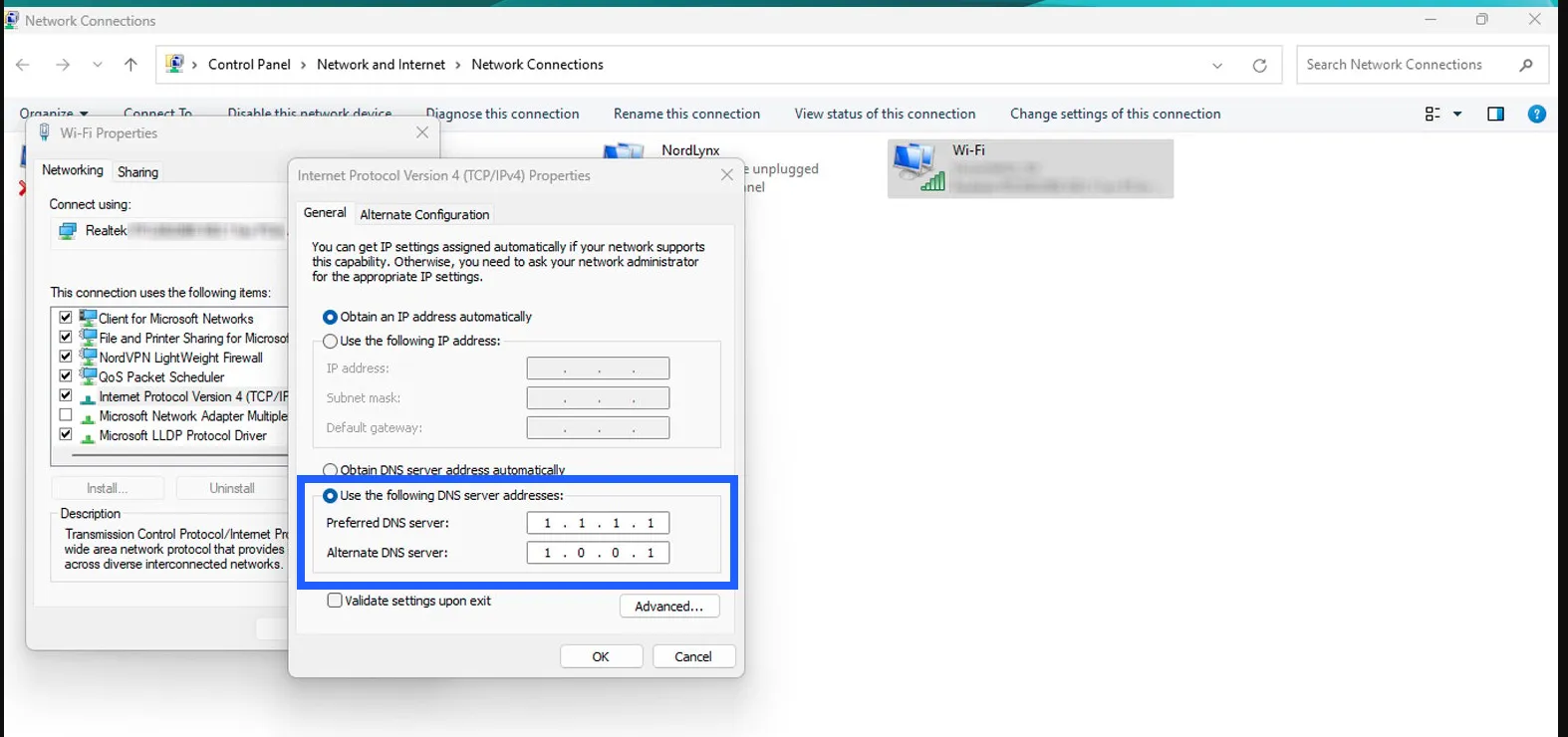Check Validate settings upon exit

tap(335, 601)
